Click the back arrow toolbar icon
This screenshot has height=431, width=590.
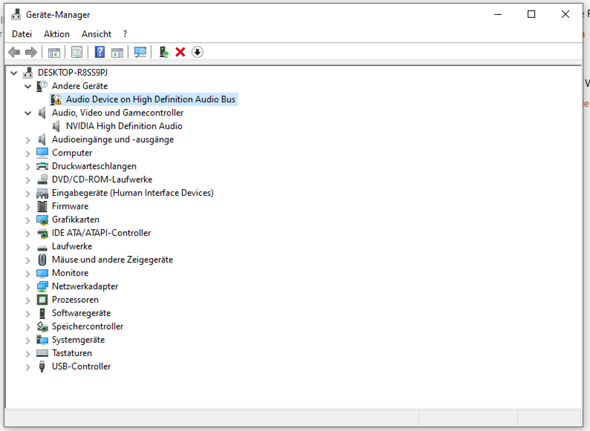(14, 52)
